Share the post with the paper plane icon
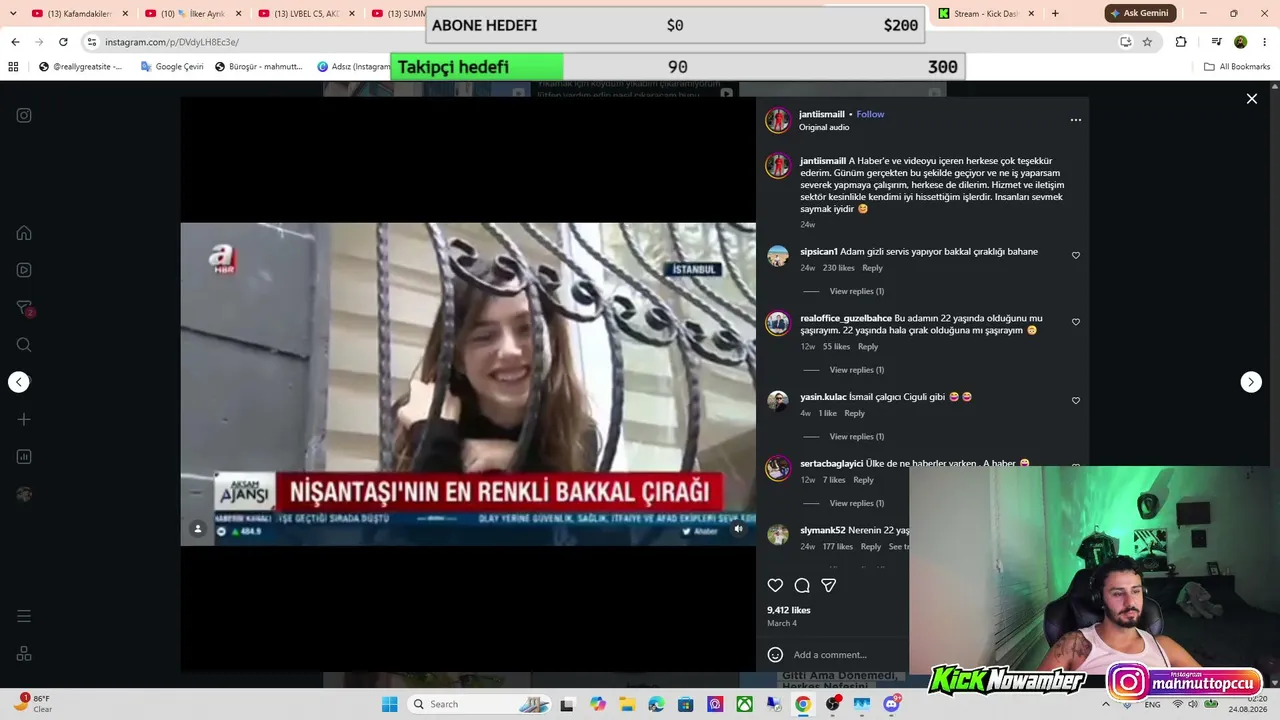Viewport: 1280px width, 720px height. (x=829, y=585)
